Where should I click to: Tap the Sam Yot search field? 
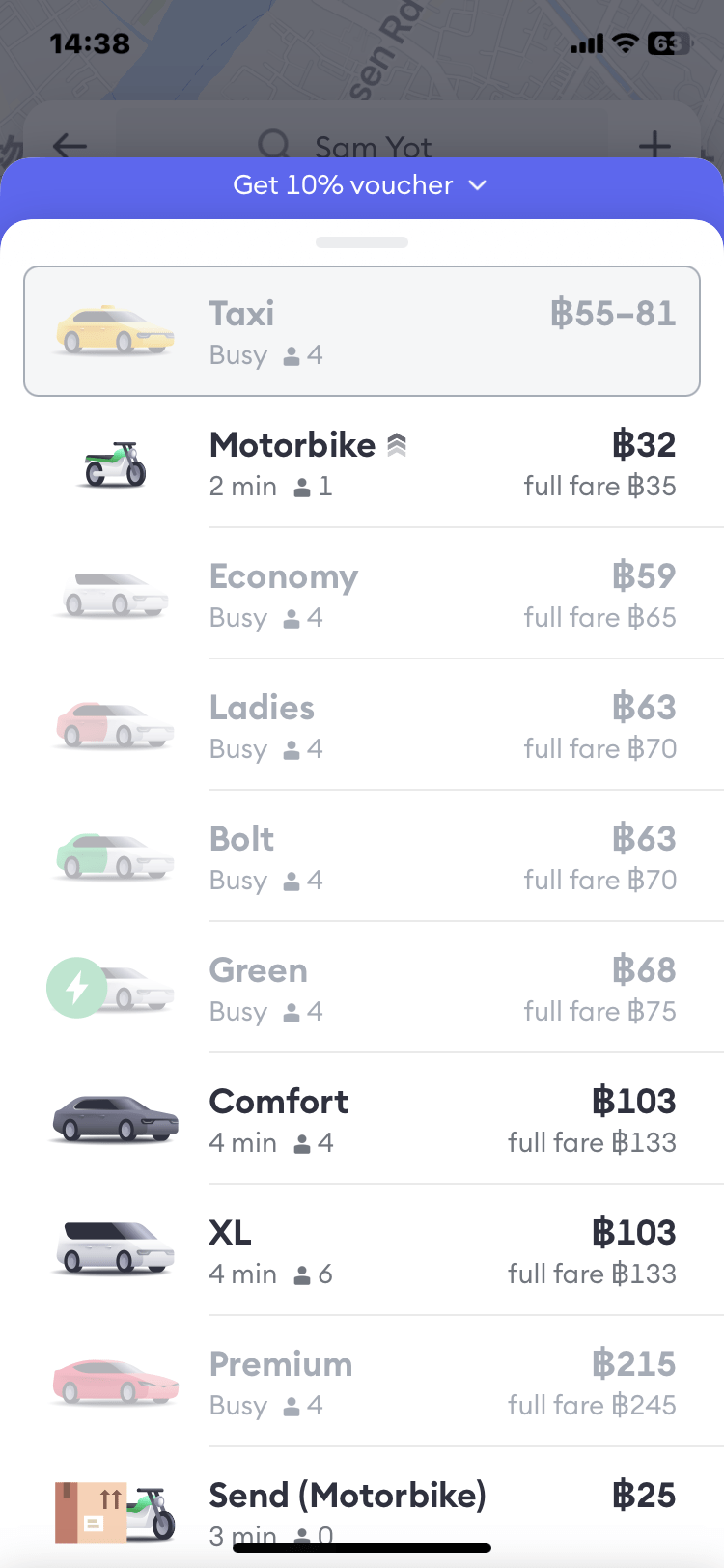[x=373, y=147]
